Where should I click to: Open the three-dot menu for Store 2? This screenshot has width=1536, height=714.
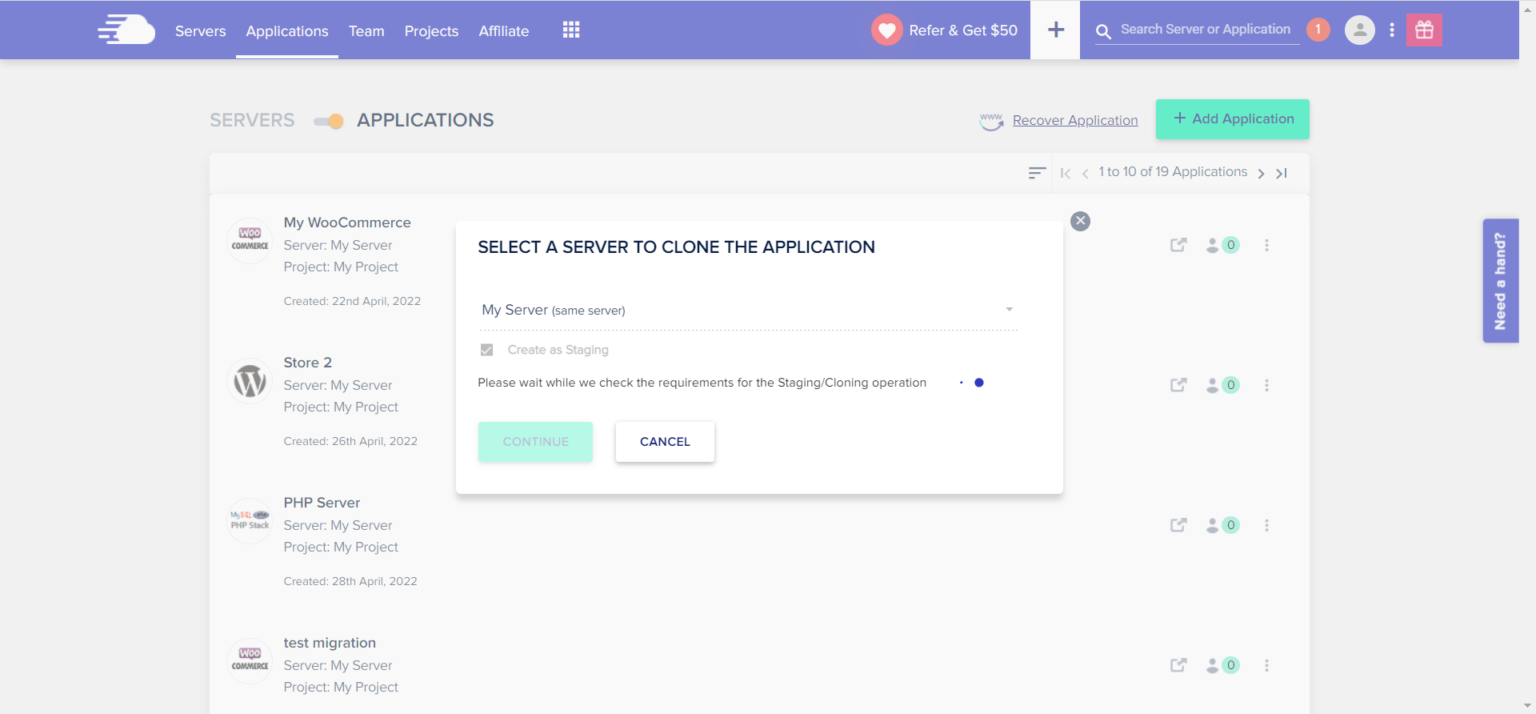[1267, 384]
